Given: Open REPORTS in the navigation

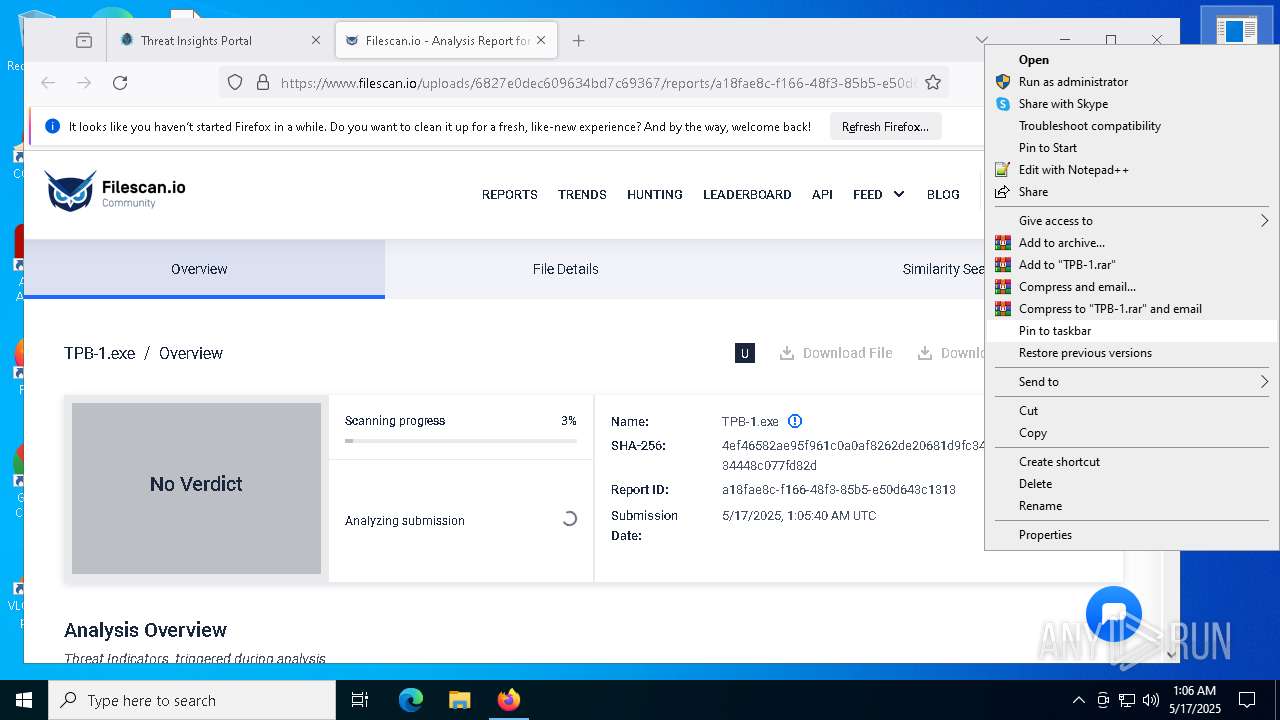Looking at the screenshot, I should (510, 194).
